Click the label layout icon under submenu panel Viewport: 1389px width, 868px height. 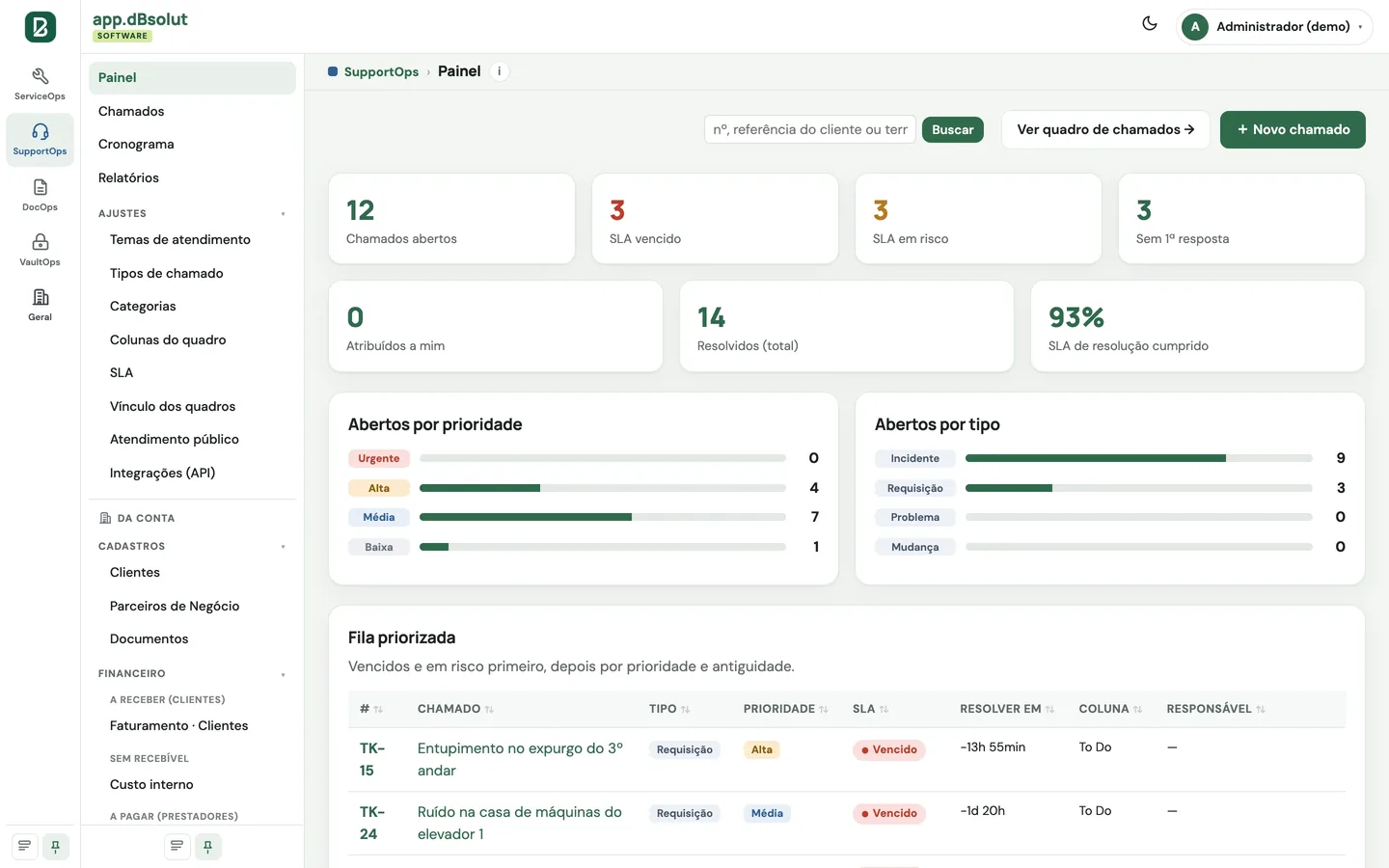coord(177,847)
